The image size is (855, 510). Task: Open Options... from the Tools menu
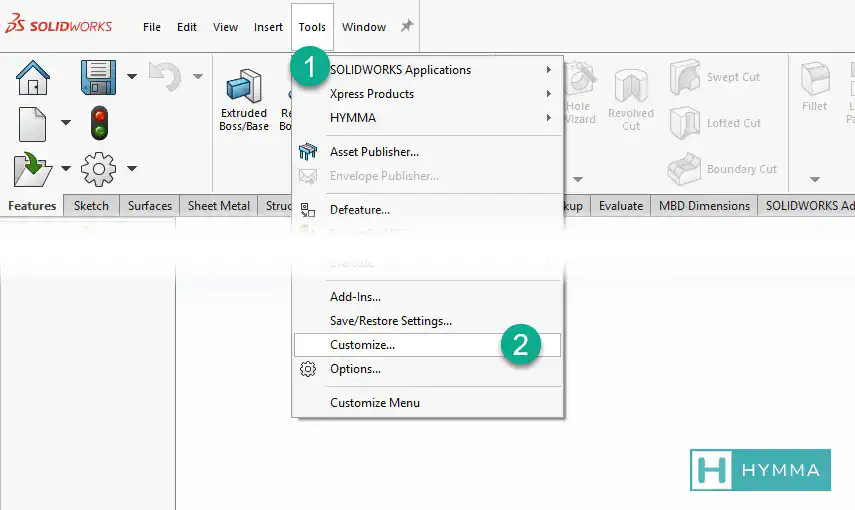pyautogui.click(x=355, y=369)
